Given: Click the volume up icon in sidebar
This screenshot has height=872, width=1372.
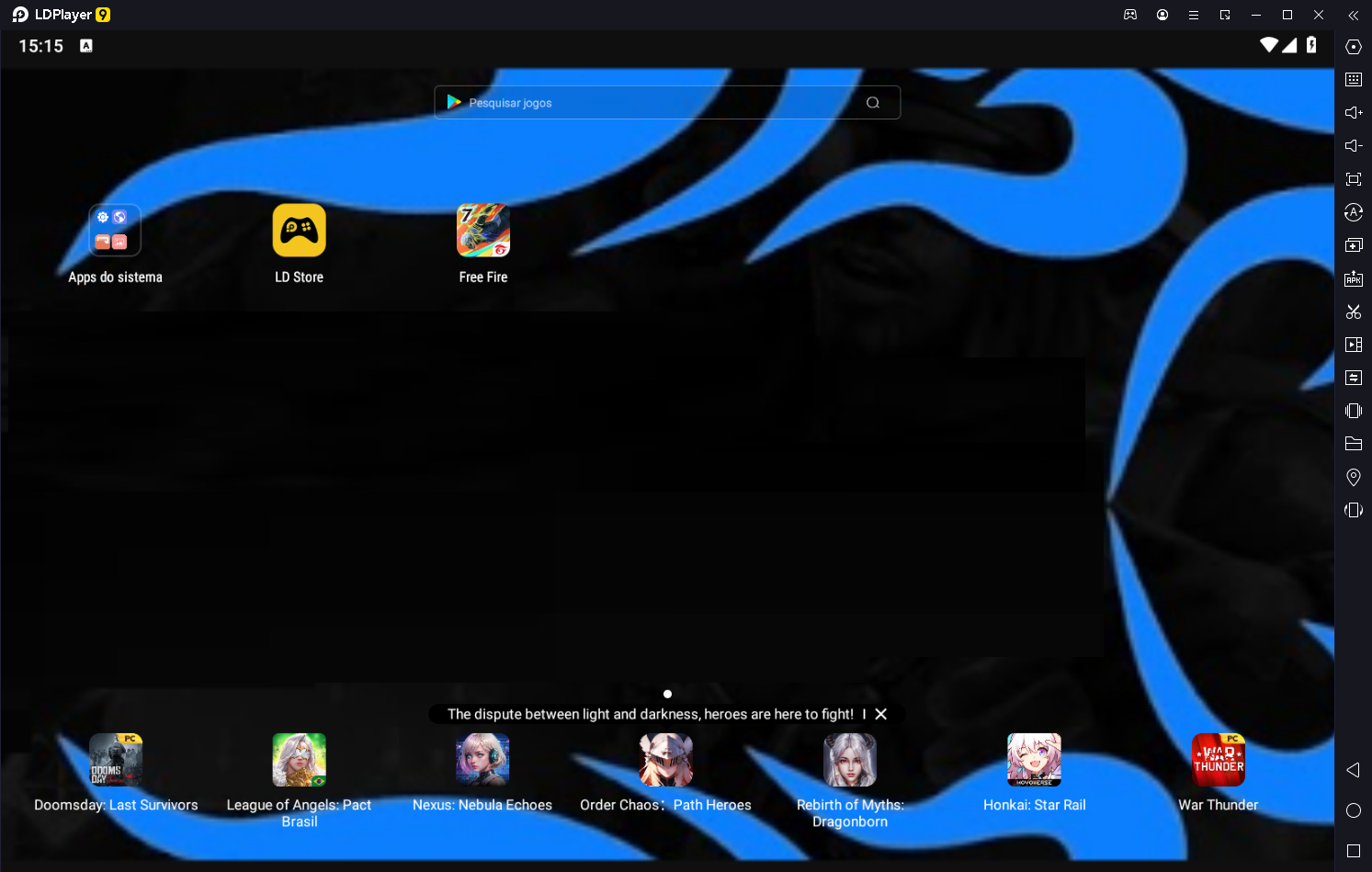Looking at the screenshot, I should coord(1354,113).
